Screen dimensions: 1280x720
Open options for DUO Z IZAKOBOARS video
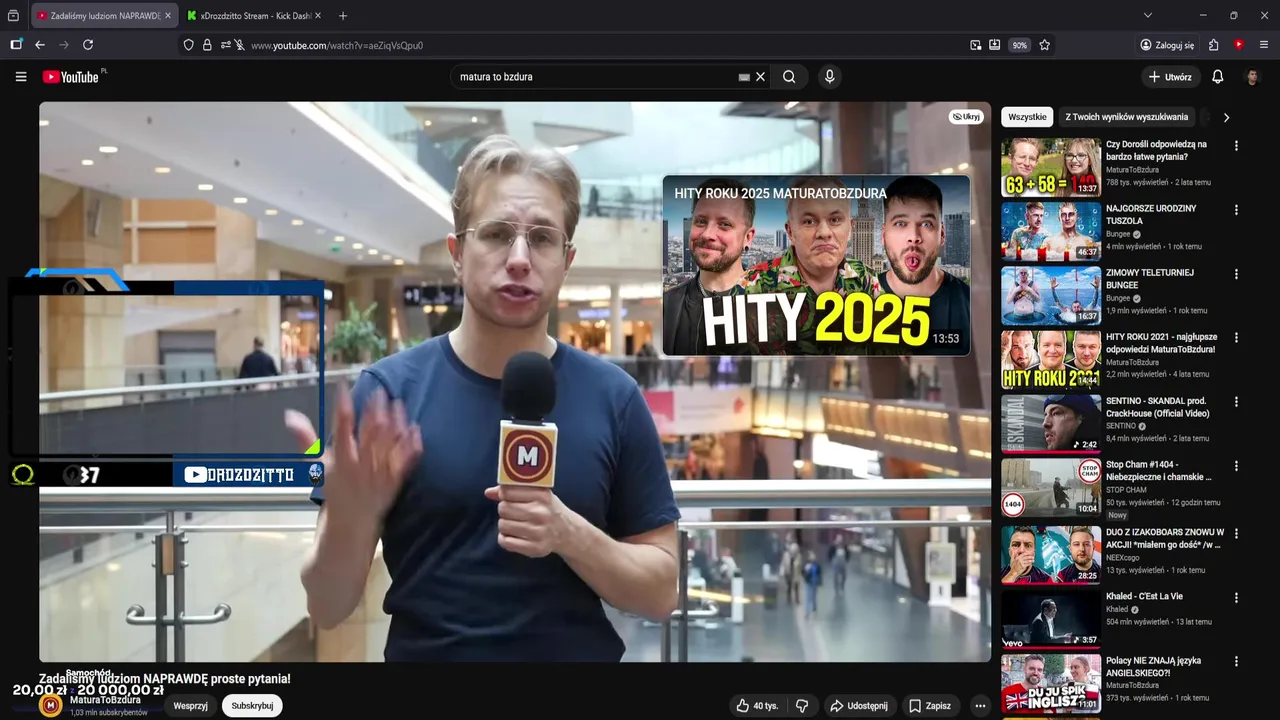pos(1236,534)
